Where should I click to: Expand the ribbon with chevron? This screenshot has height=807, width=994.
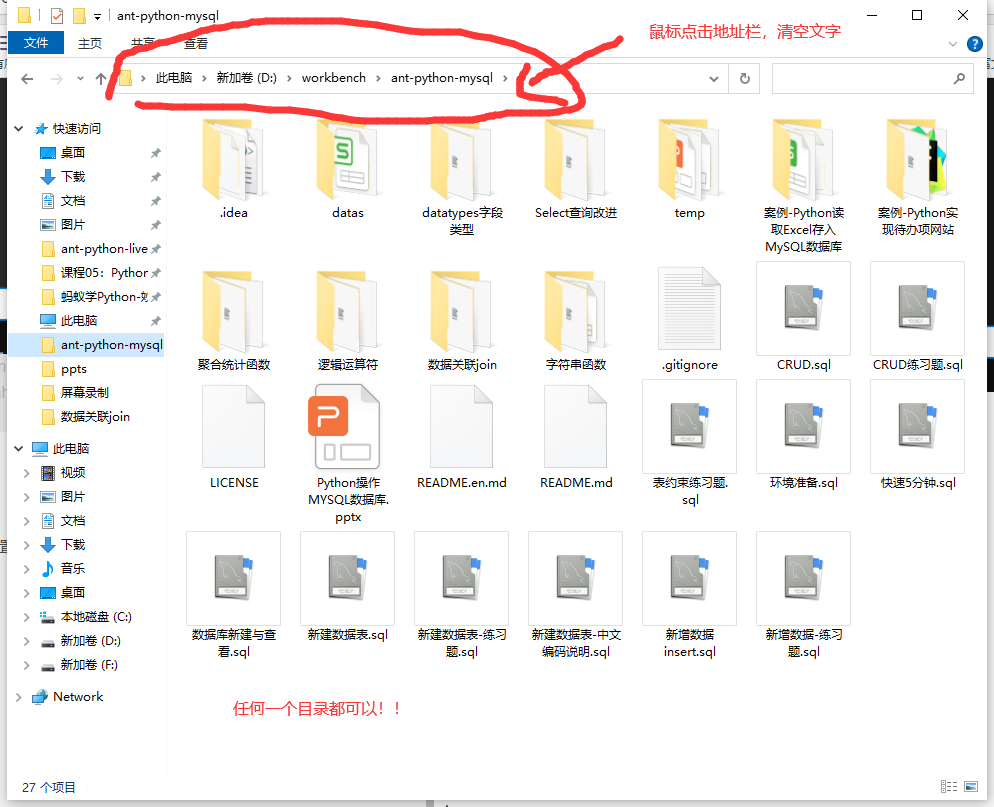tap(952, 44)
